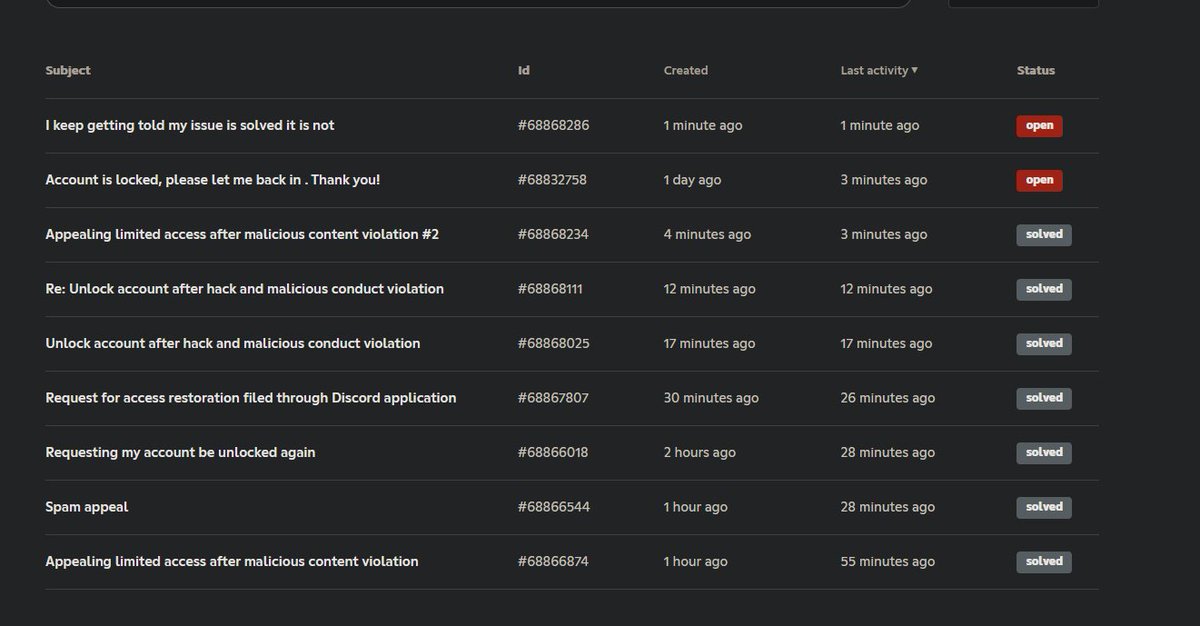Open 'Request for access restoration filed through Discord application'

251,398
